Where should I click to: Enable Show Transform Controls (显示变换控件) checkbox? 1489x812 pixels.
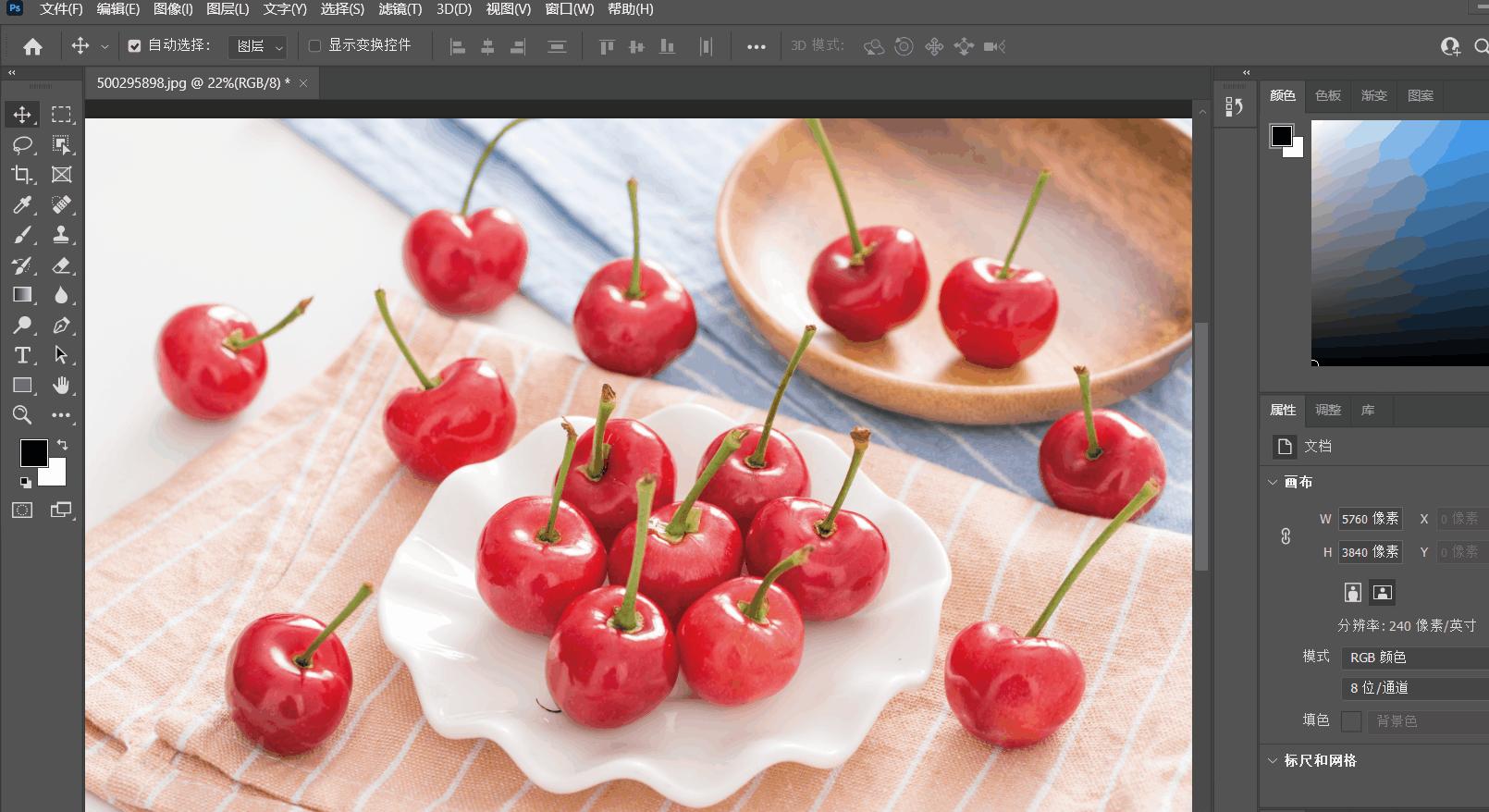click(314, 45)
